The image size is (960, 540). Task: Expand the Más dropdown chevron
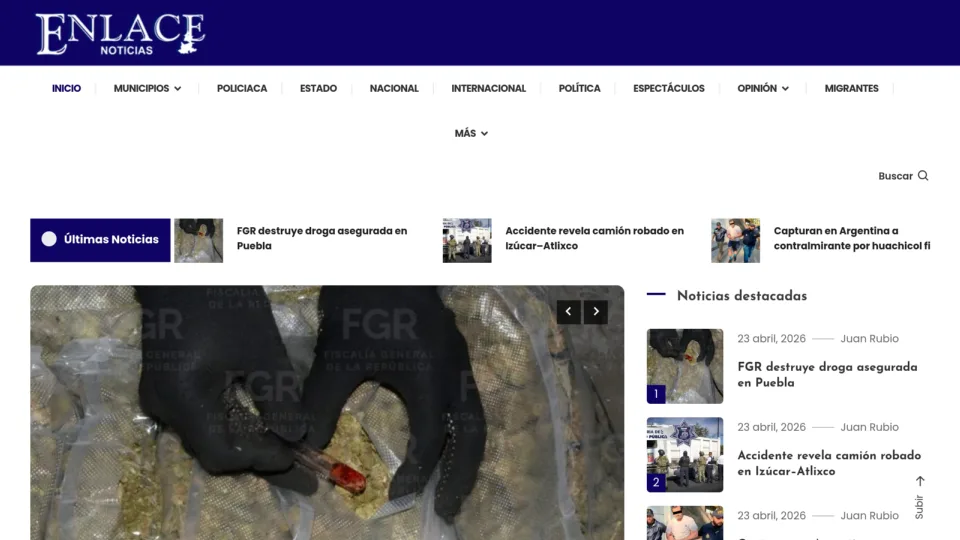[x=484, y=133]
